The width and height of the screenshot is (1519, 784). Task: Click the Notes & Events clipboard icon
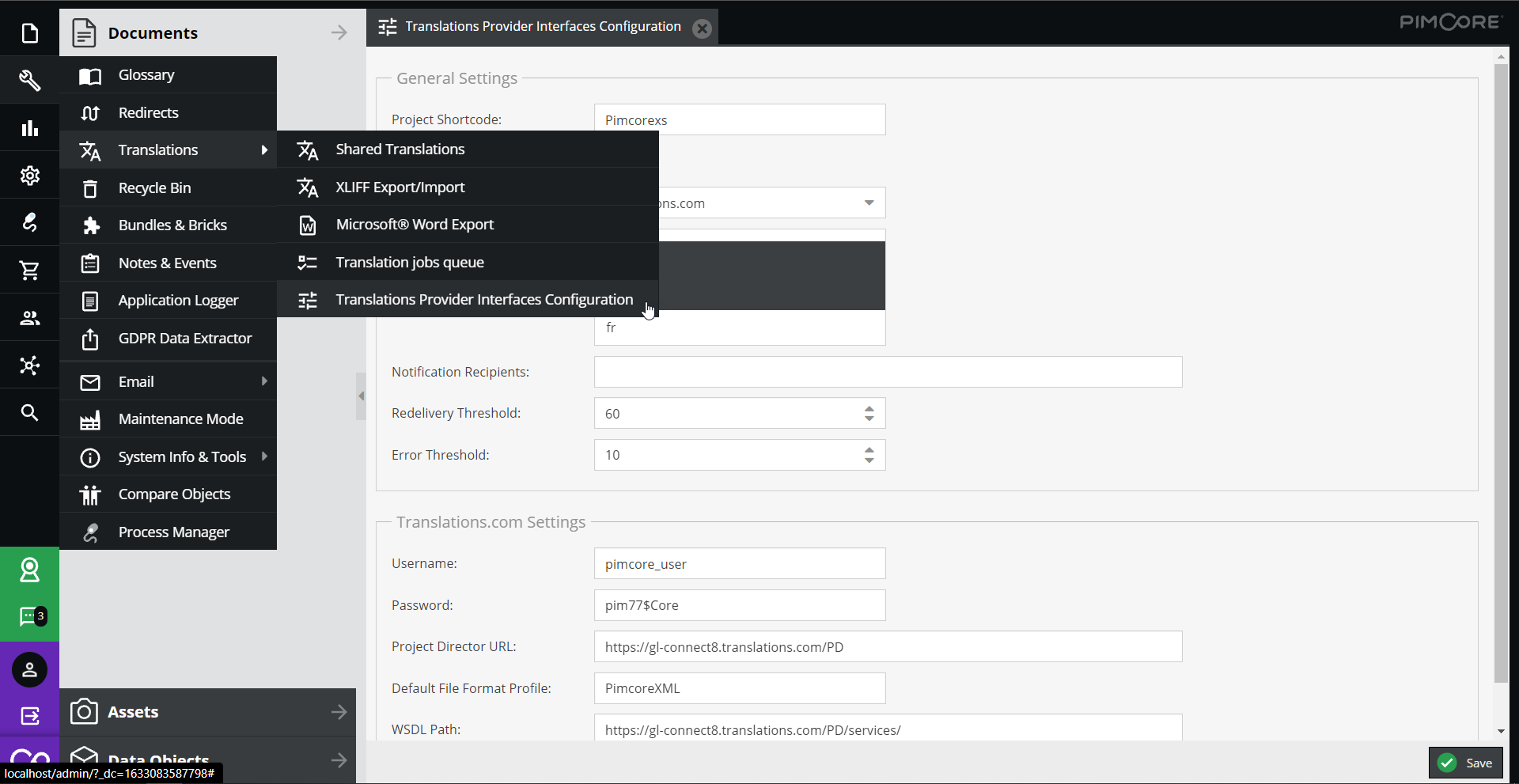click(90, 263)
